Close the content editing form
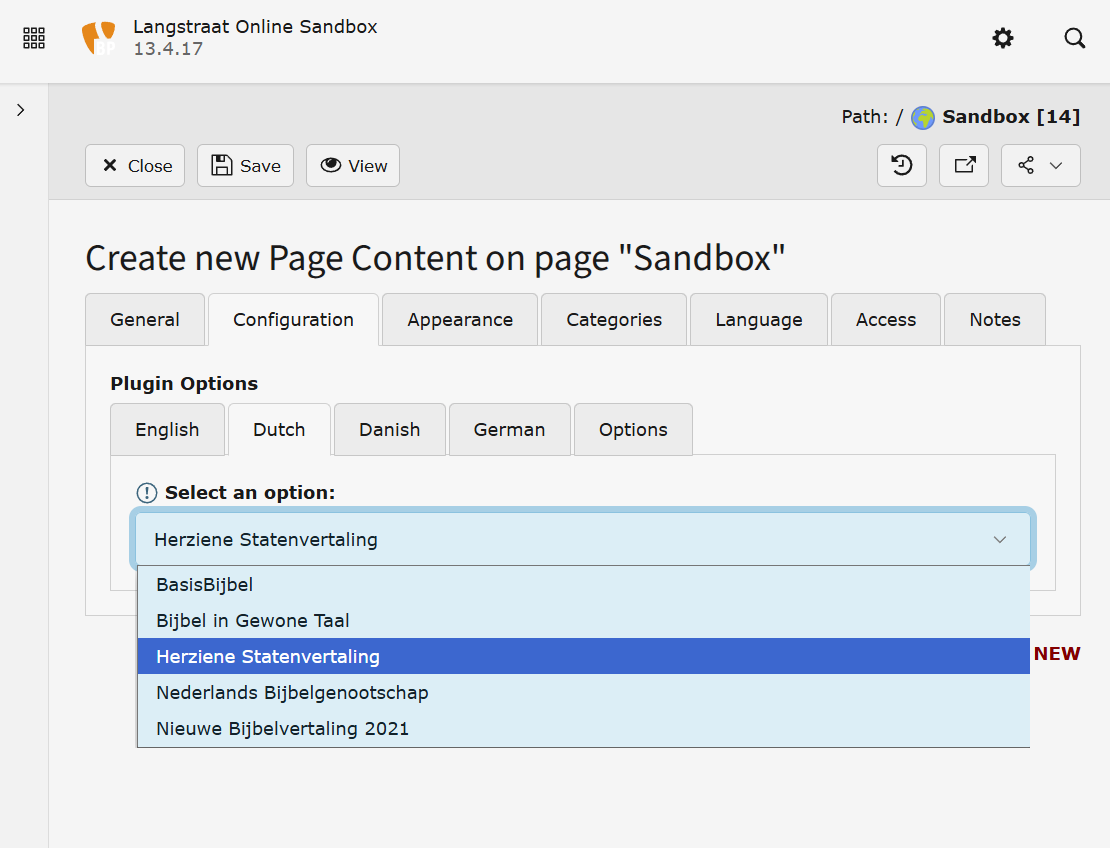This screenshot has height=848, width=1110. pos(136,166)
